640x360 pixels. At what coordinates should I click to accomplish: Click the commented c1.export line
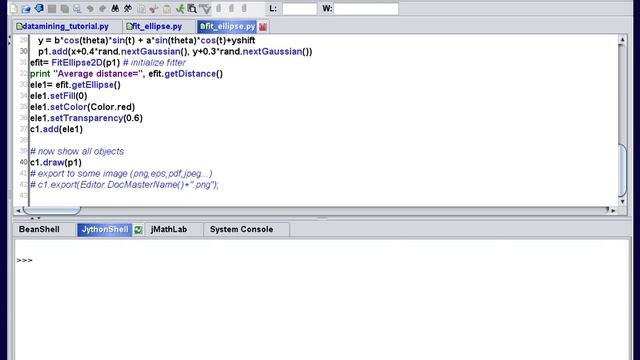click(124, 184)
